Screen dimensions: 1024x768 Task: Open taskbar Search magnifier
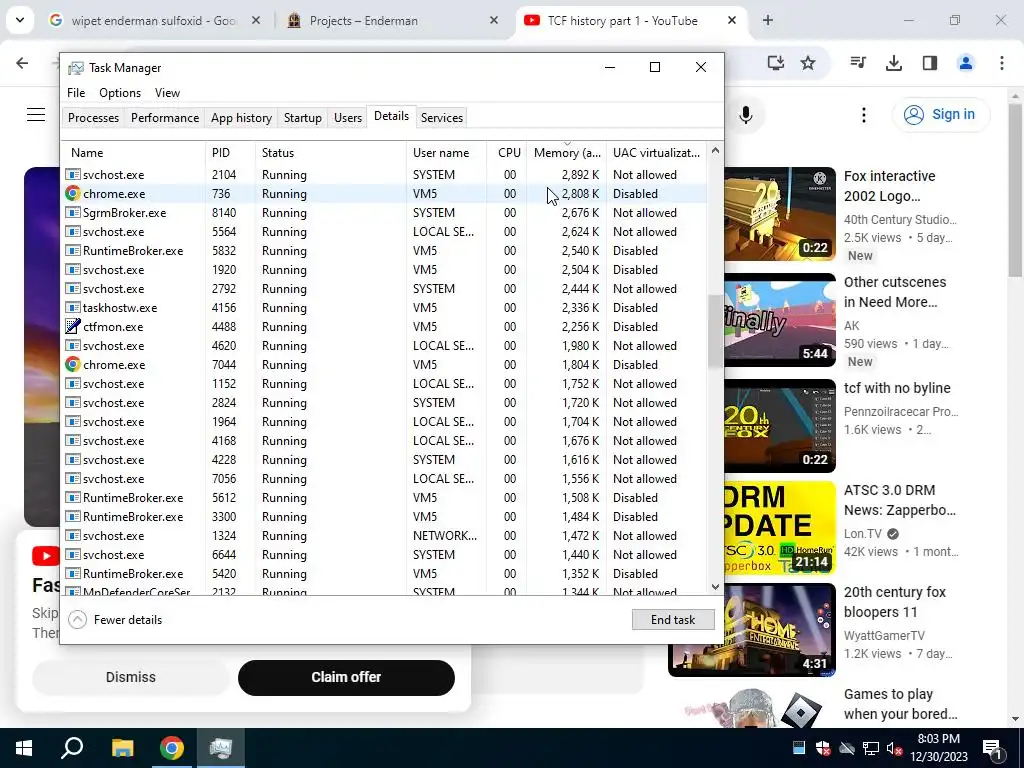(72, 748)
